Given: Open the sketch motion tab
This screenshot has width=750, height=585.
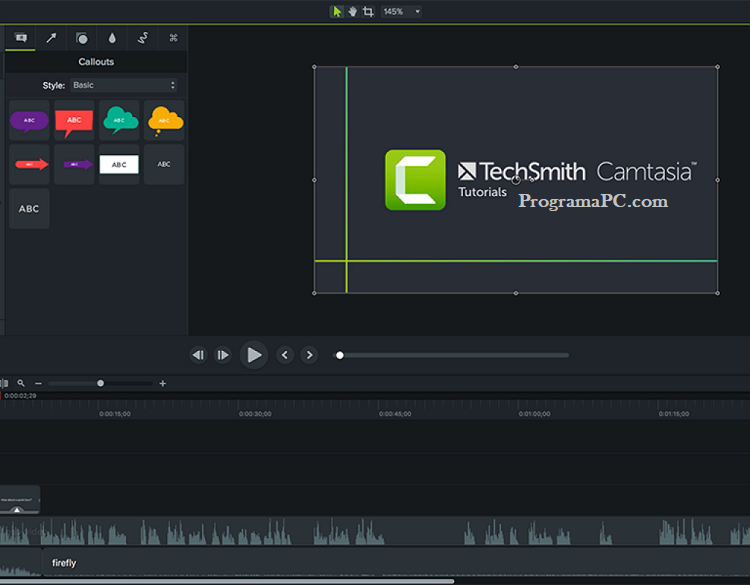Looking at the screenshot, I should coord(143,38).
